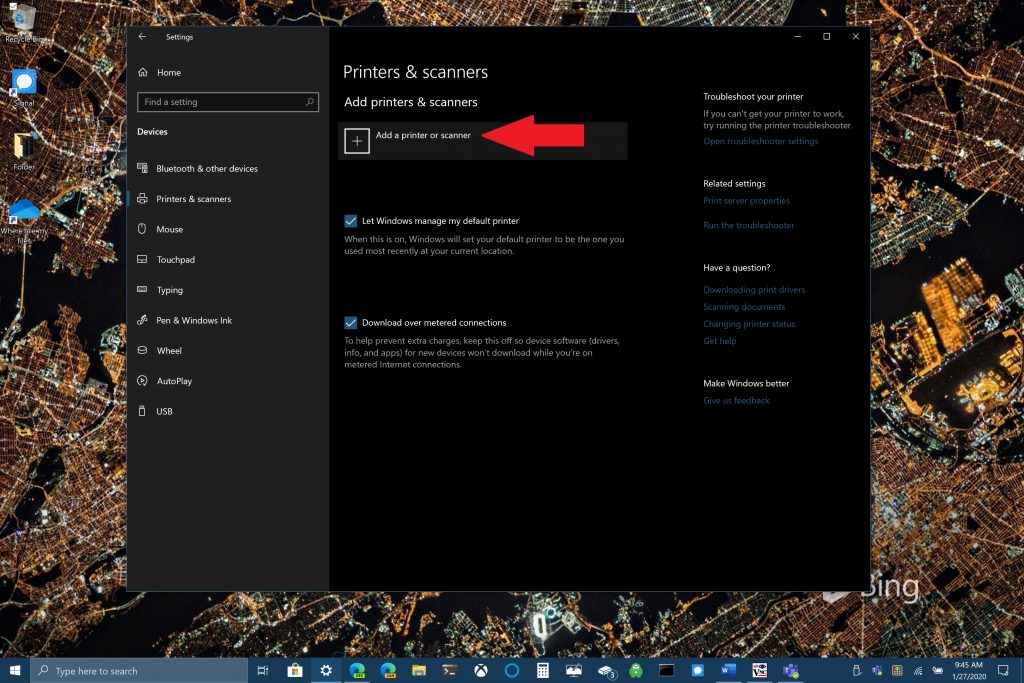Select the Folder desktop icon
Screen dimensions: 1024x683
point(24,151)
